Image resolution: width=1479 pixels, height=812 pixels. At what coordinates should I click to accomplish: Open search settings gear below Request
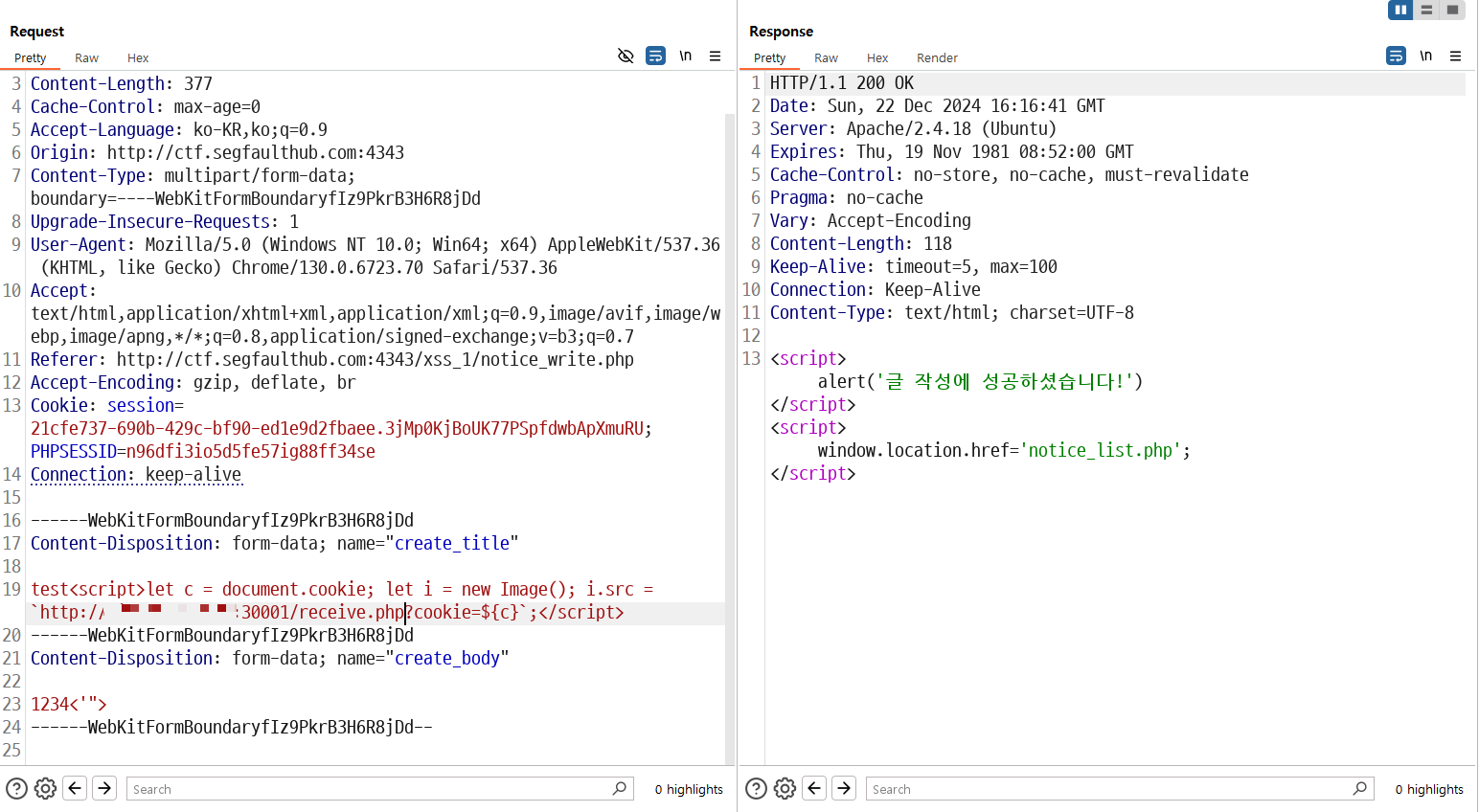tap(45, 788)
